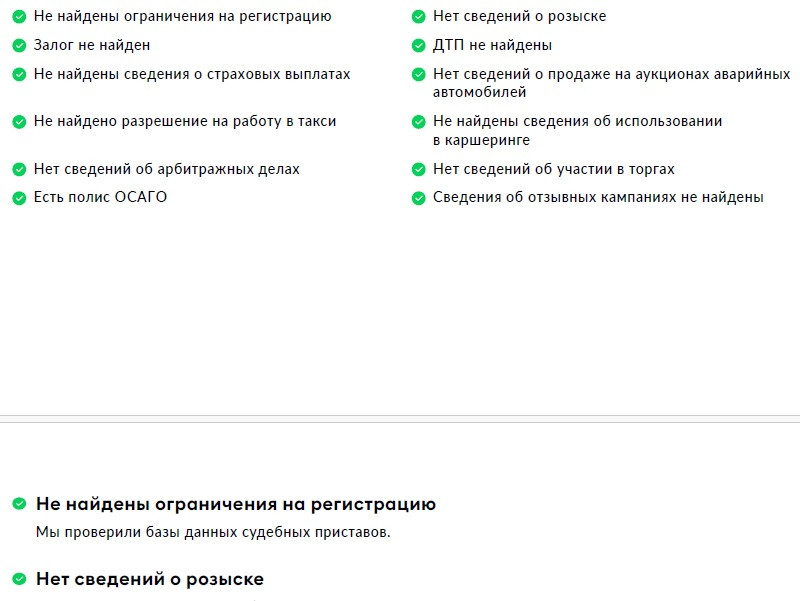Click the green check icon beside "Залог не найден"

pos(18,45)
